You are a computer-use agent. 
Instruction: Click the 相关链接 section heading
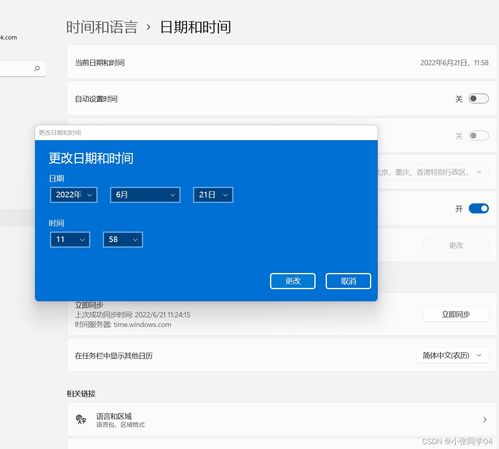(81, 394)
